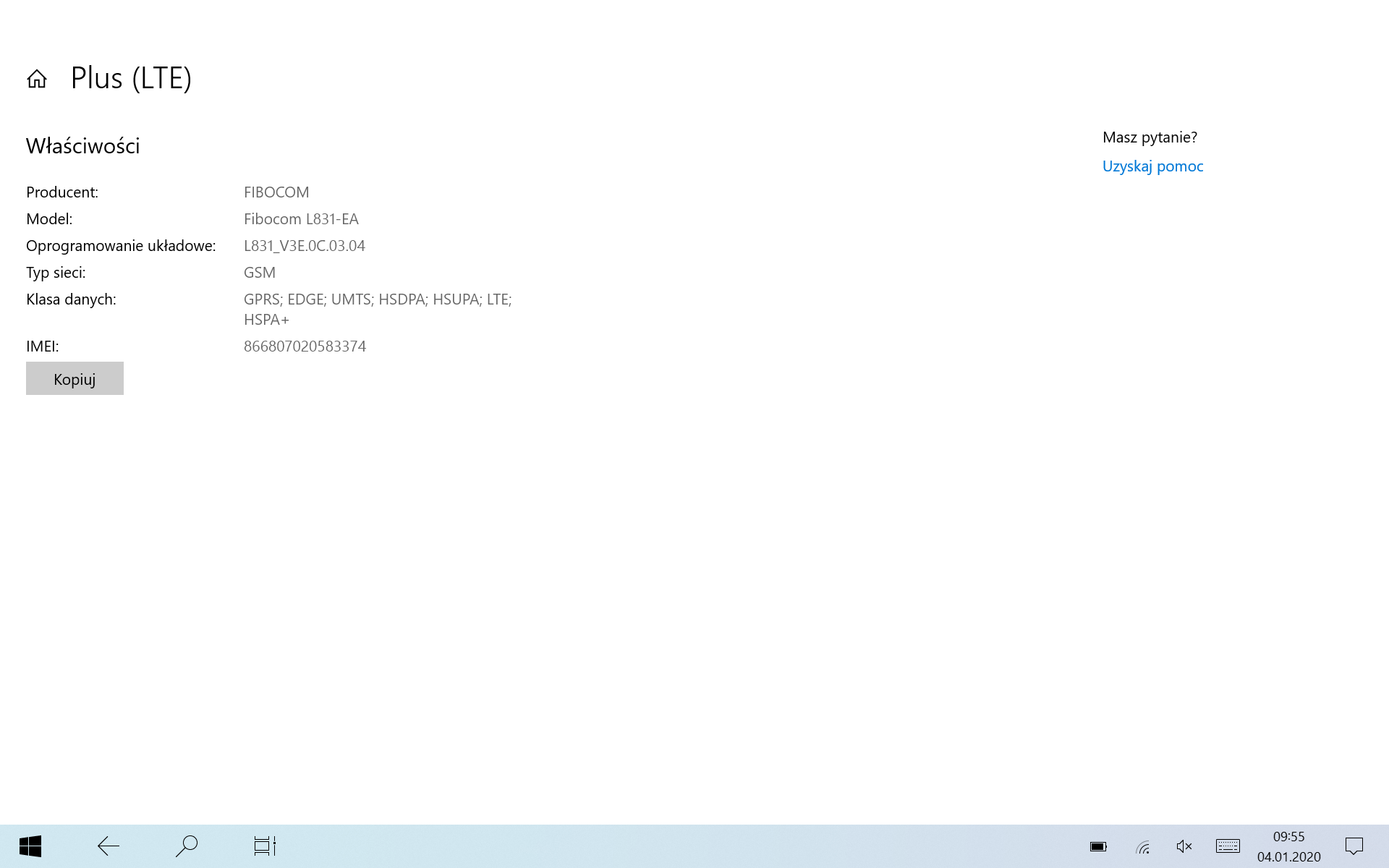1389x868 pixels.
Task: Click the Plus (LTE) page title
Action: click(131, 78)
